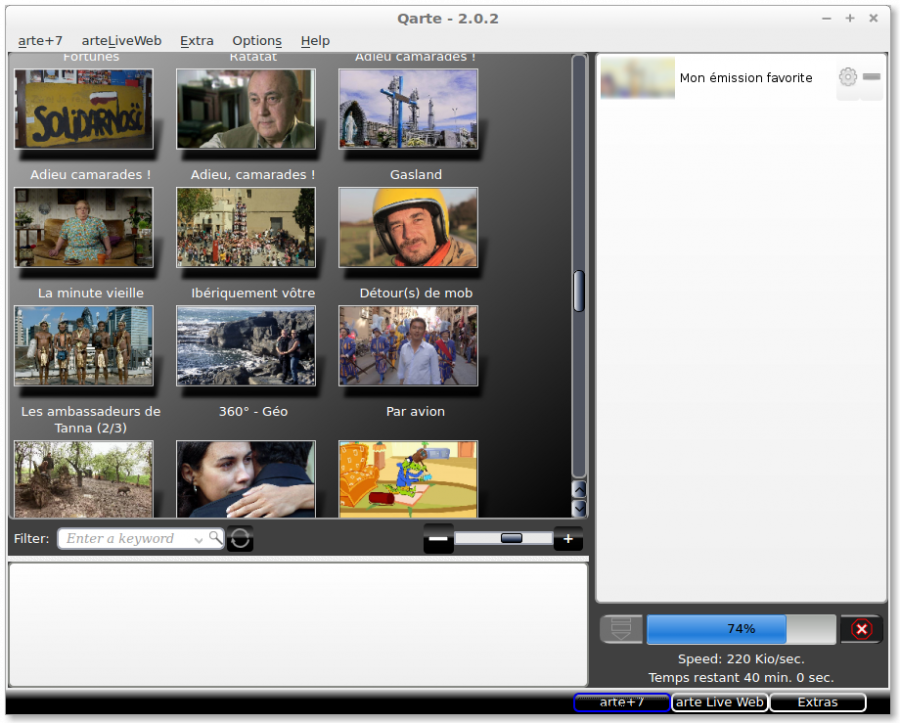The image size is (900, 723).
Task: Click the Speed: 220 Kio/sec. text
Action: pos(741,659)
